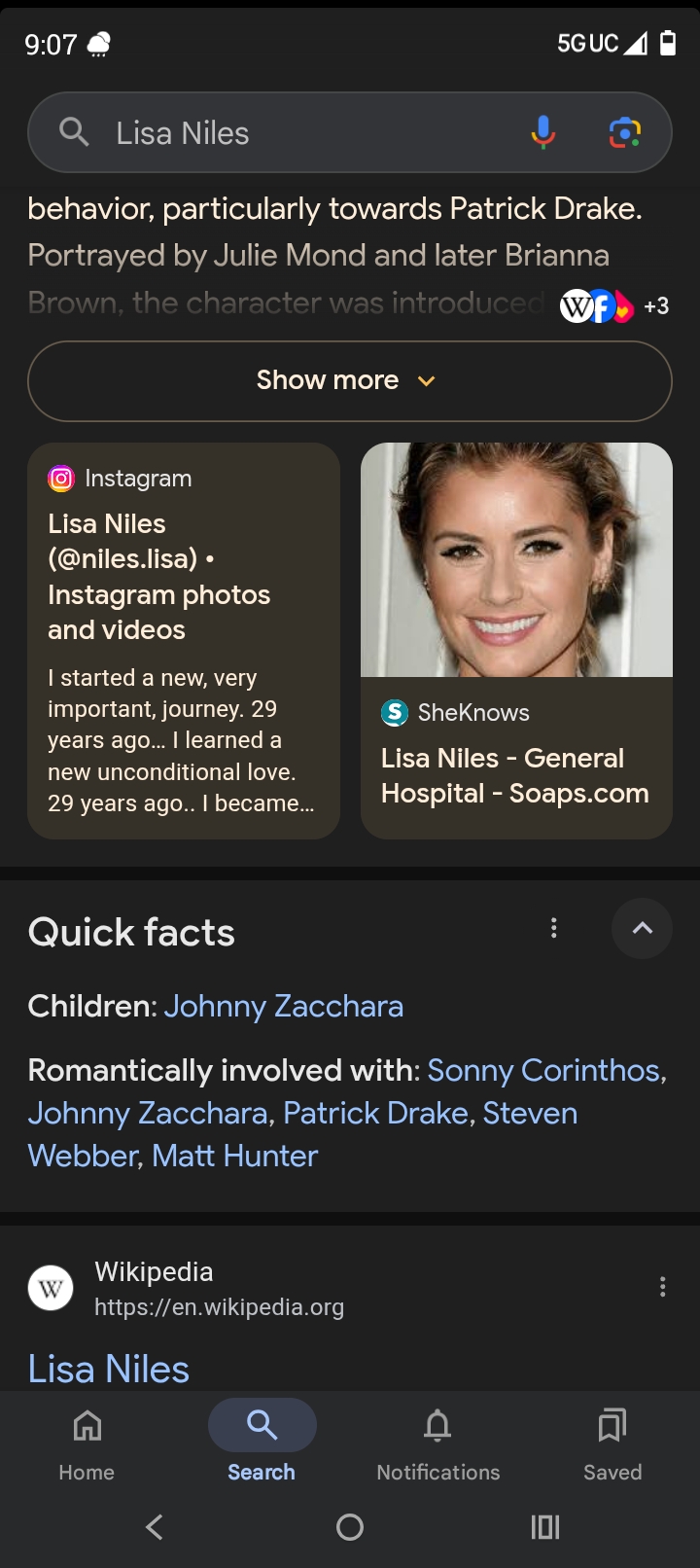
Task: Open Android recent apps button
Action: pyautogui.click(x=545, y=1527)
